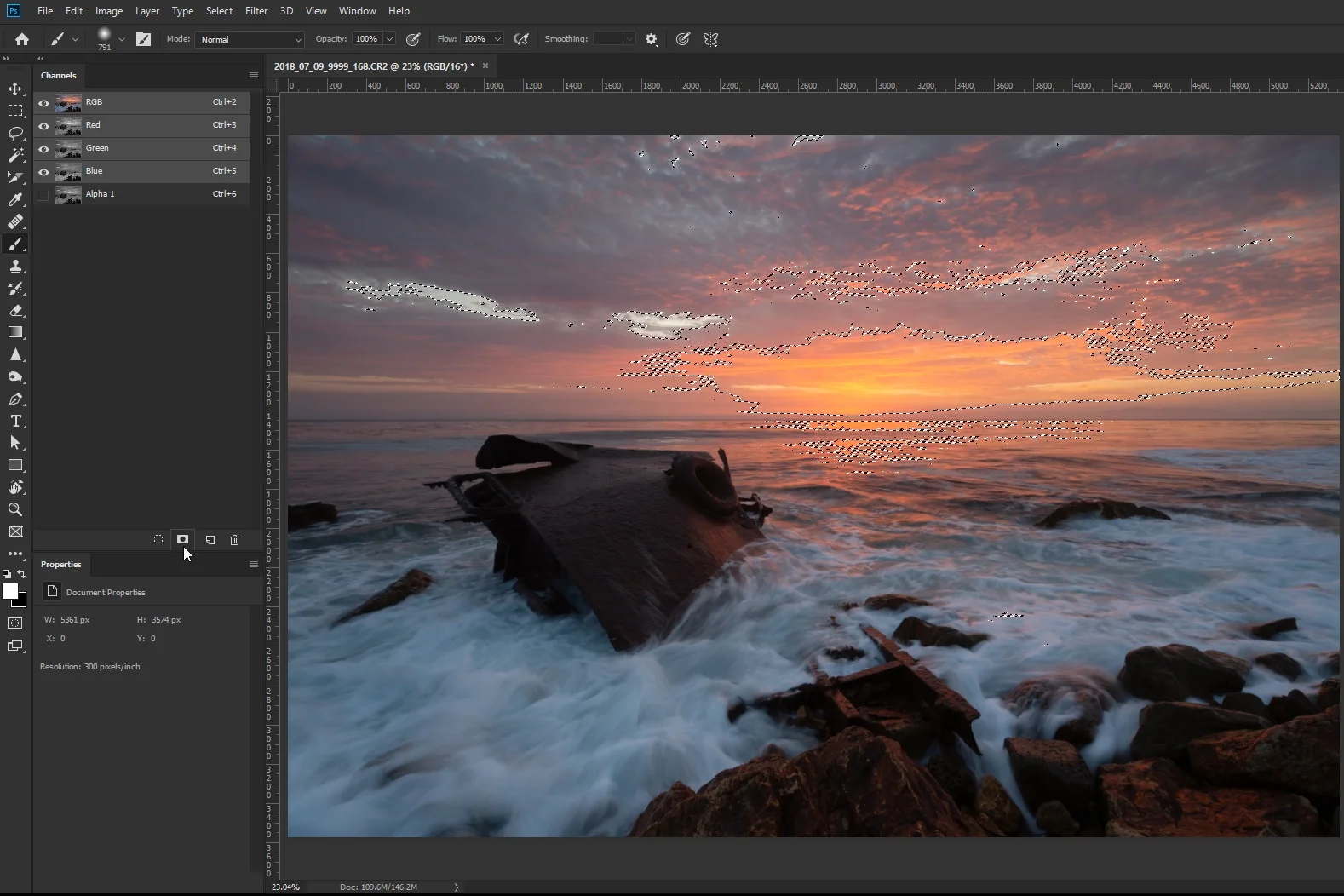Screen dimensions: 1344x896
Task: Open Channels panel options menu
Action: [x=254, y=76]
